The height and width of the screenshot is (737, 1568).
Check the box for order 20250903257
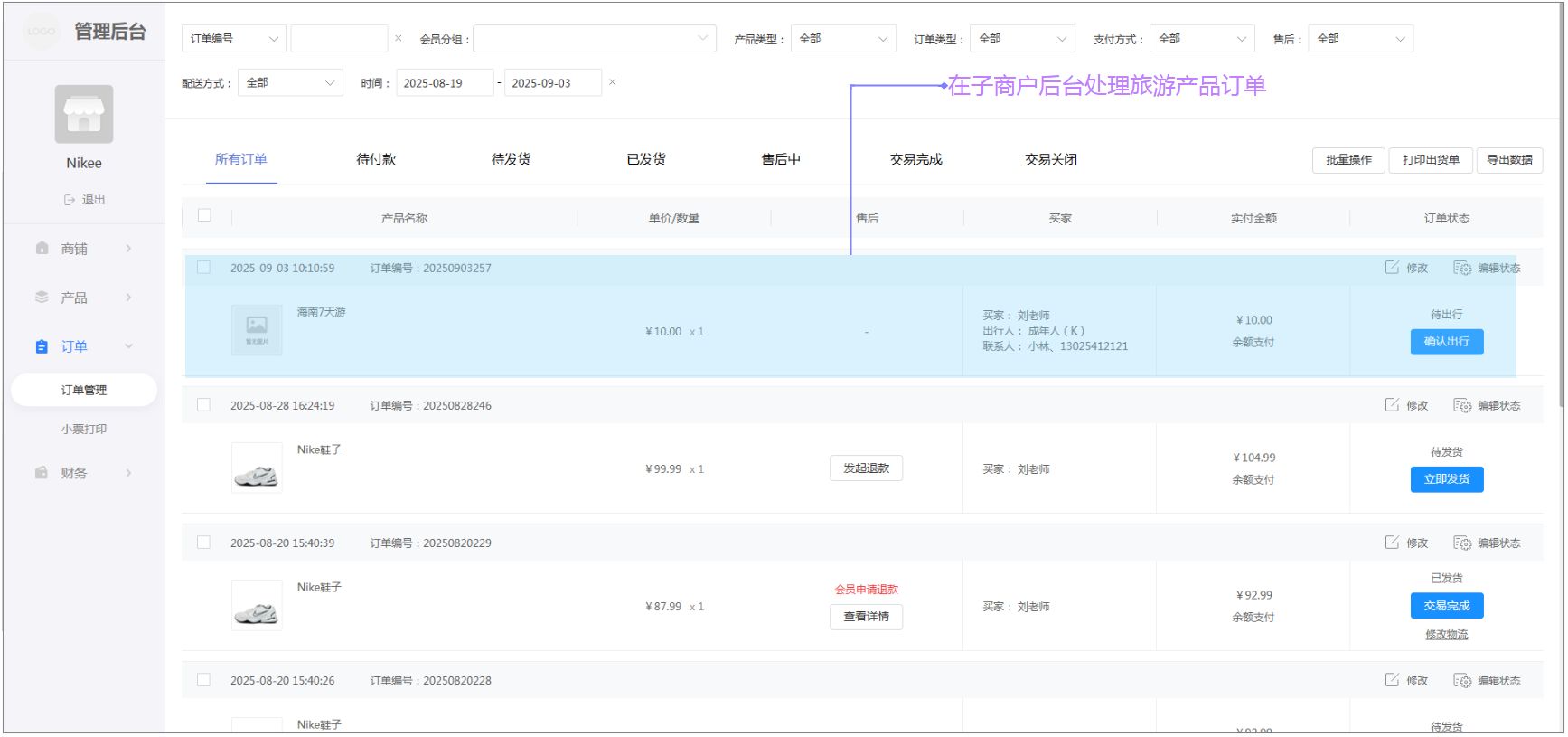pos(204,268)
